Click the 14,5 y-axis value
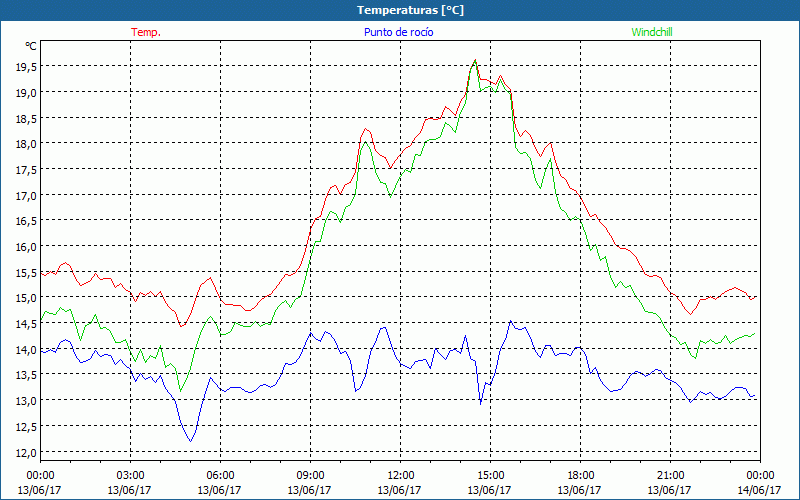This screenshot has width=800, height=500. click(24, 323)
